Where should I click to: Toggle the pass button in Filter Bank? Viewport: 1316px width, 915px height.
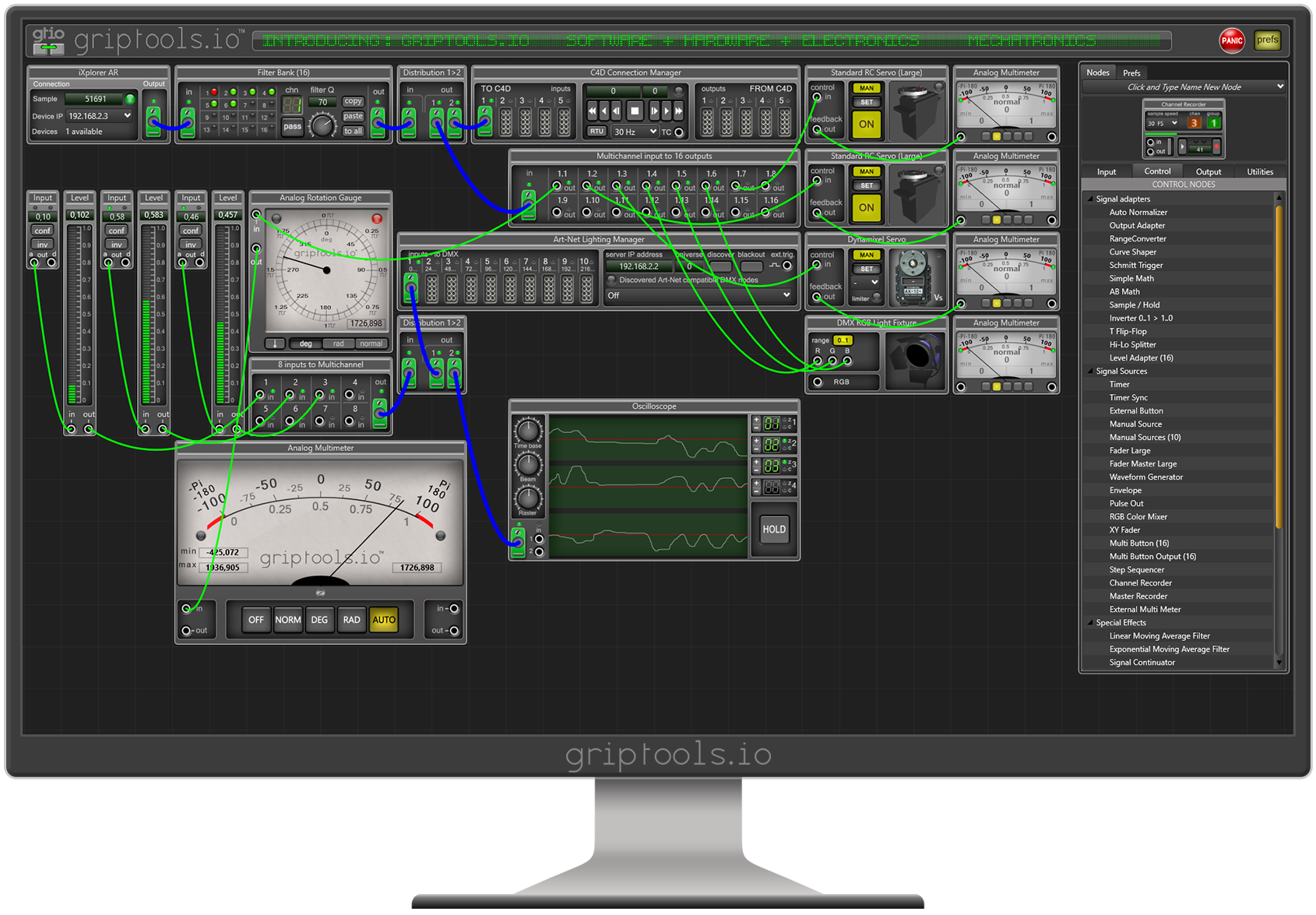click(x=292, y=126)
